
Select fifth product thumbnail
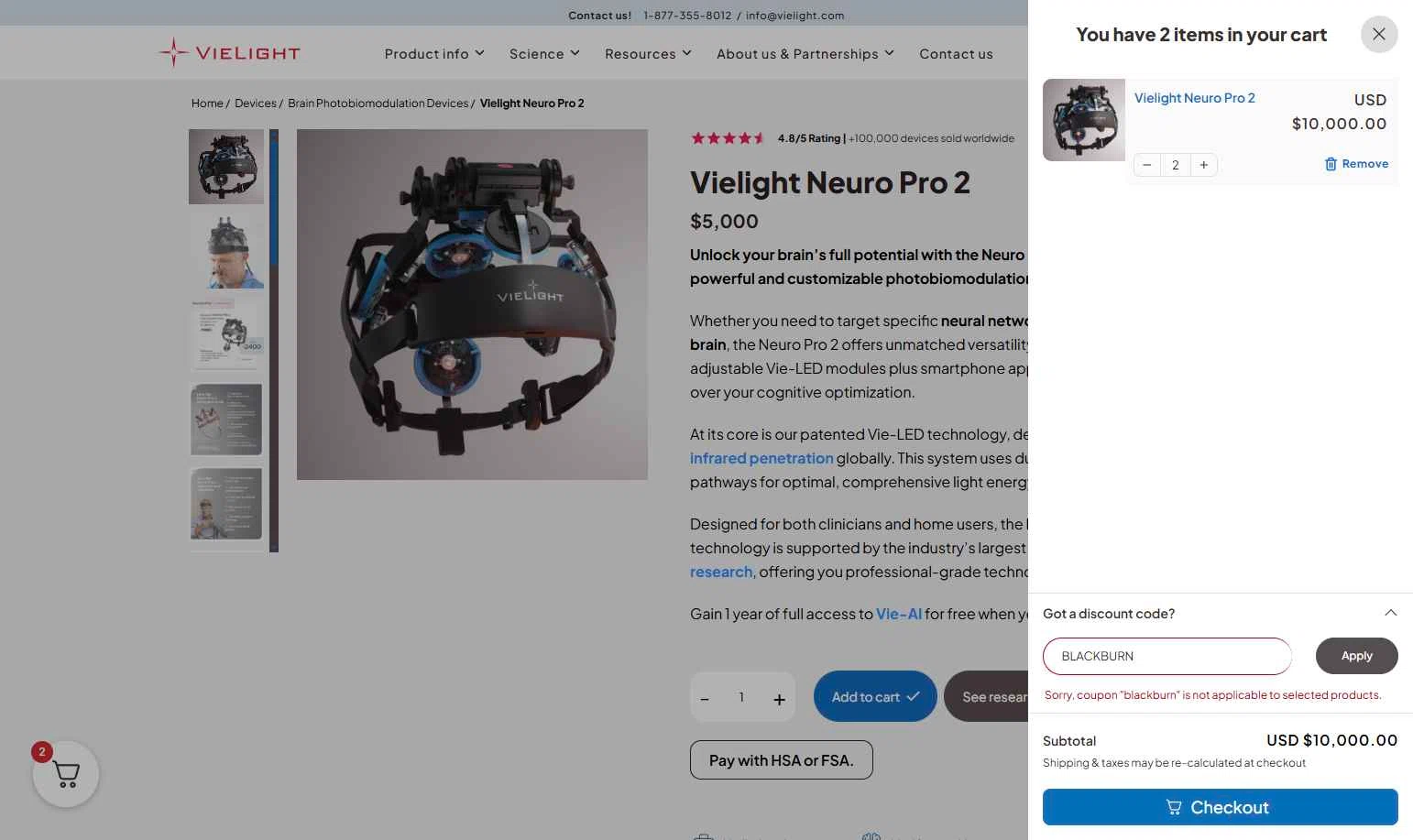[226, 504]
